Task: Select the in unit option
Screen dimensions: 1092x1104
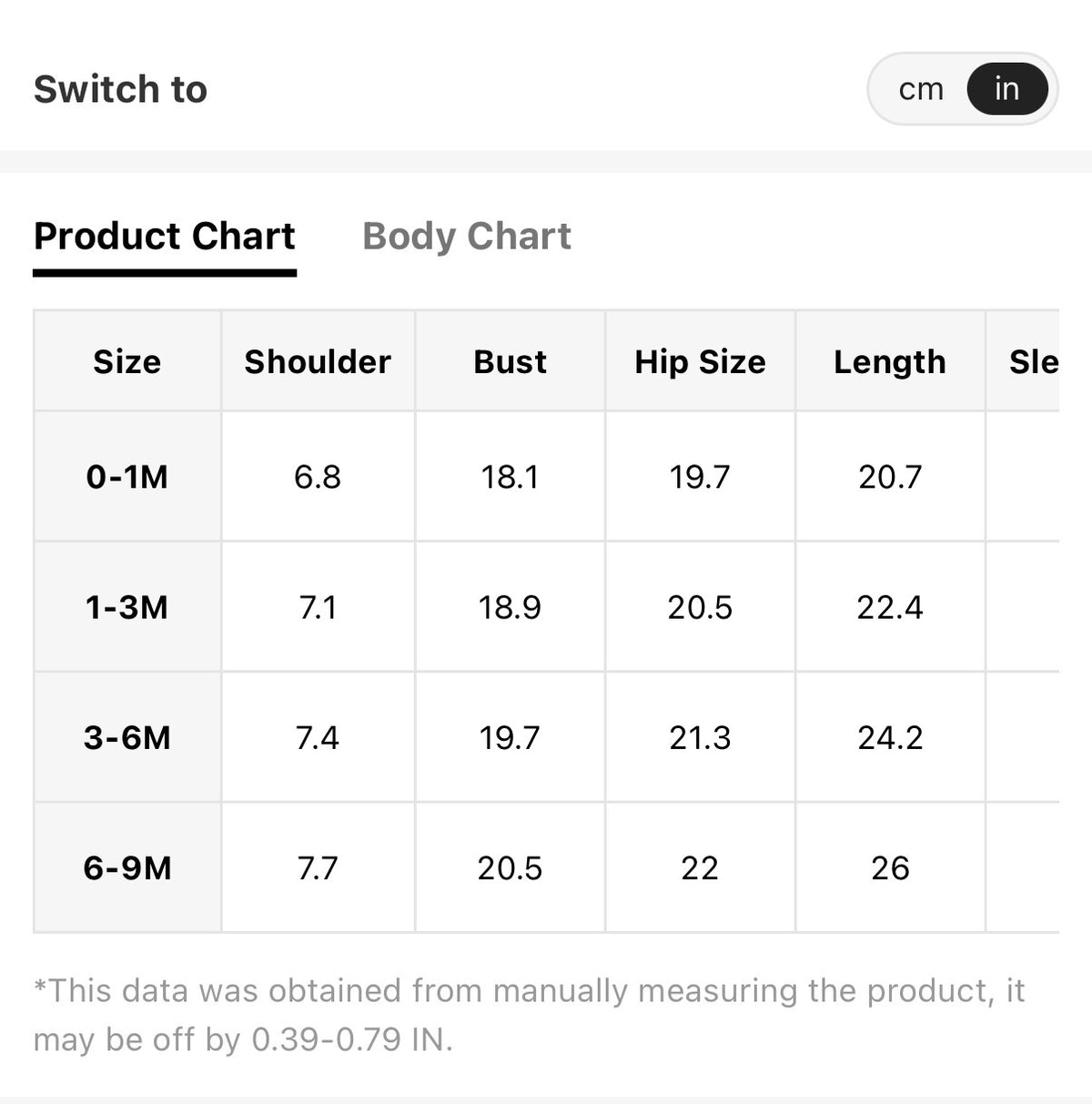Action: (1006, 89)
